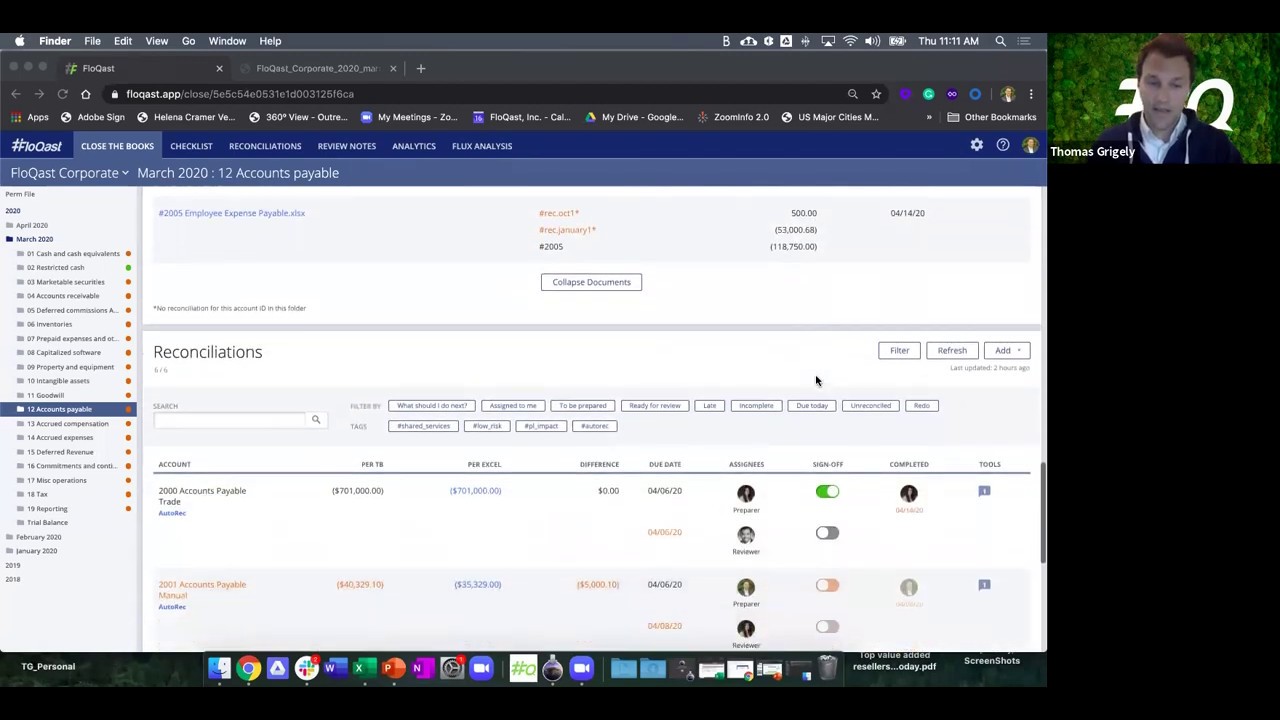Open review note icon for 2000 Accounts Payable Trade
This screenshot has width=1280, height=720.
984,491
